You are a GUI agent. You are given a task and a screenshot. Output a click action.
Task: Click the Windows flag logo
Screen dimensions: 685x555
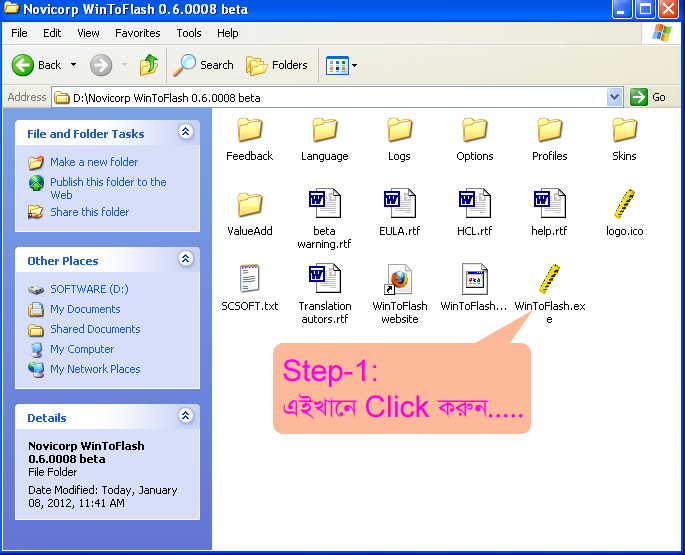661,33
